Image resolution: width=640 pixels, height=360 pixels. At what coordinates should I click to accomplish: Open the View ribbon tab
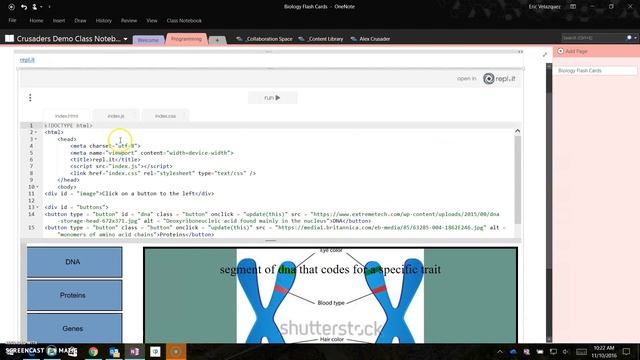pyautogui.click(x=152, y=20)
